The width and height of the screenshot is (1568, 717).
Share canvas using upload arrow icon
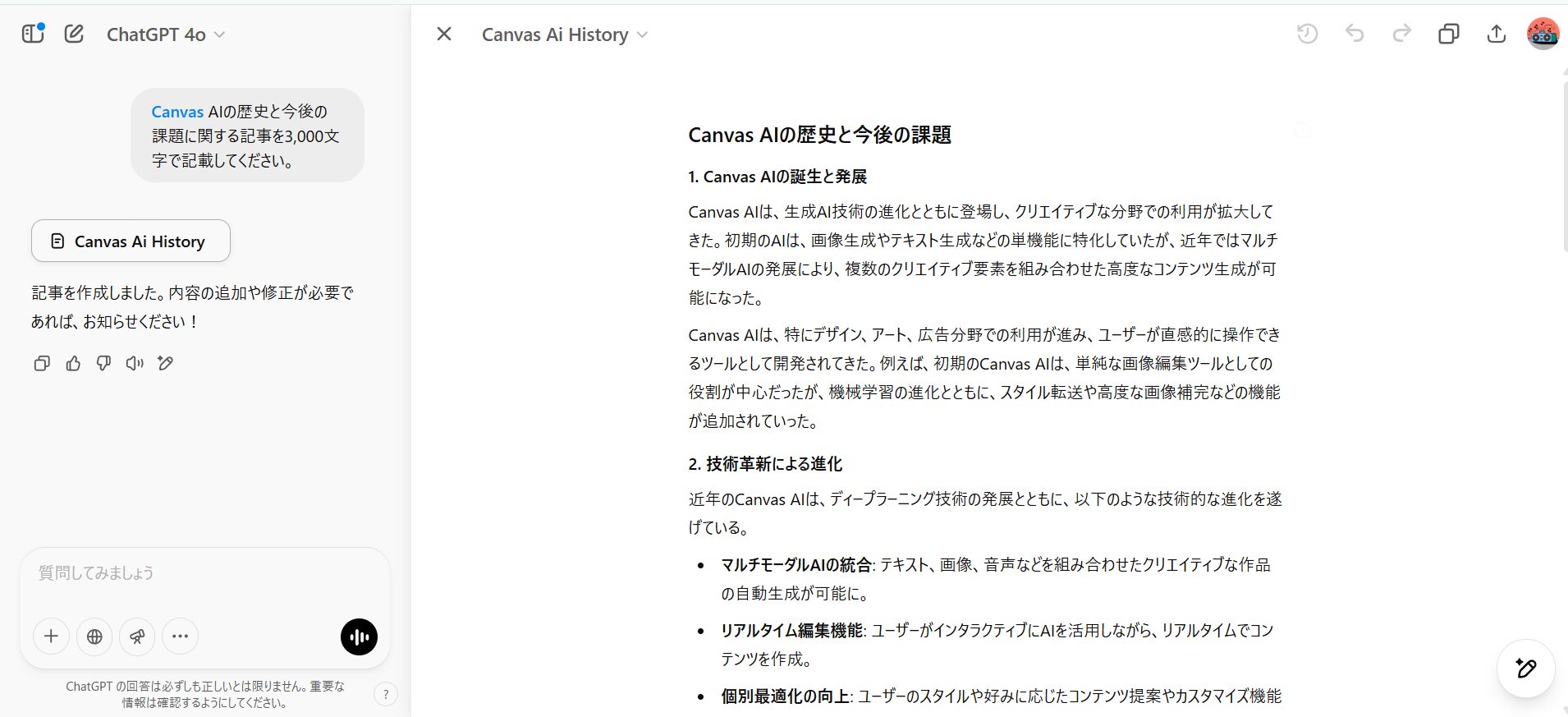(x=1497, y=34)
